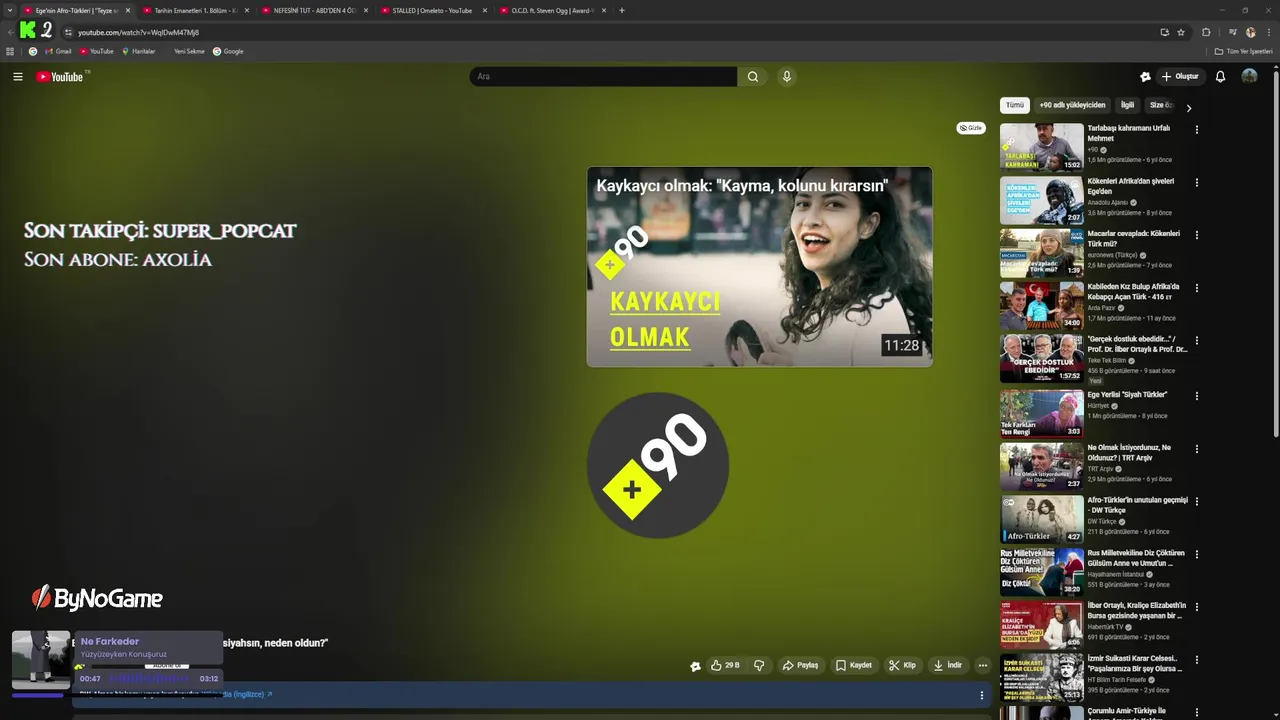Image resolution: width=1280 pixels, height=720 pixels.
Task: Focus the YouTube search field
Action: click(x=604, y=77)
